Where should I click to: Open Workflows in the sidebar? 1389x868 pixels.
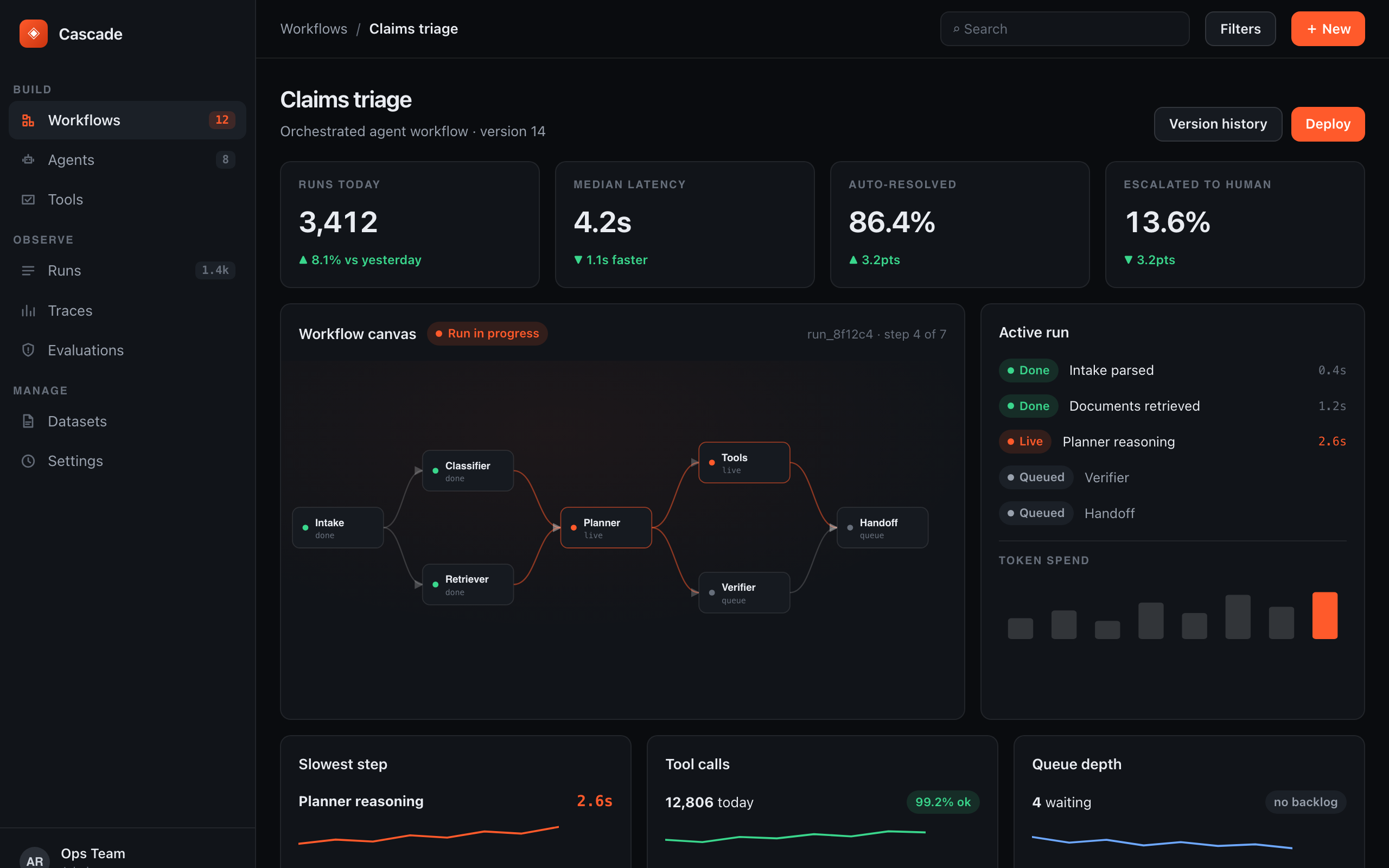tap(128, 120)
